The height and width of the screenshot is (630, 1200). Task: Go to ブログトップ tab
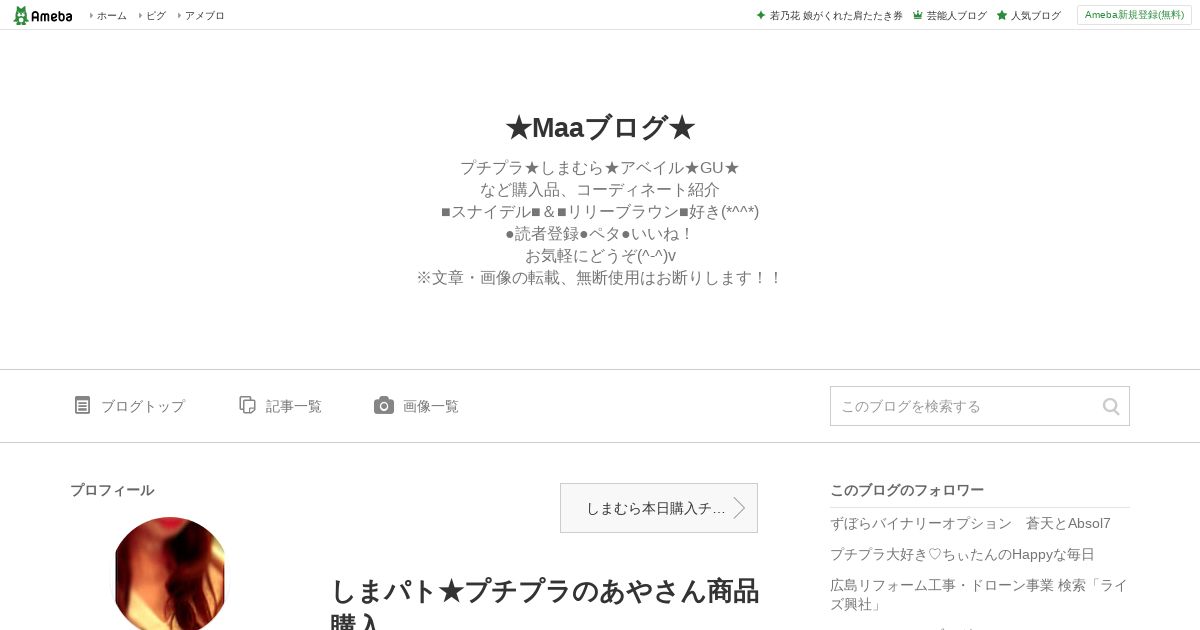(142, 406)
